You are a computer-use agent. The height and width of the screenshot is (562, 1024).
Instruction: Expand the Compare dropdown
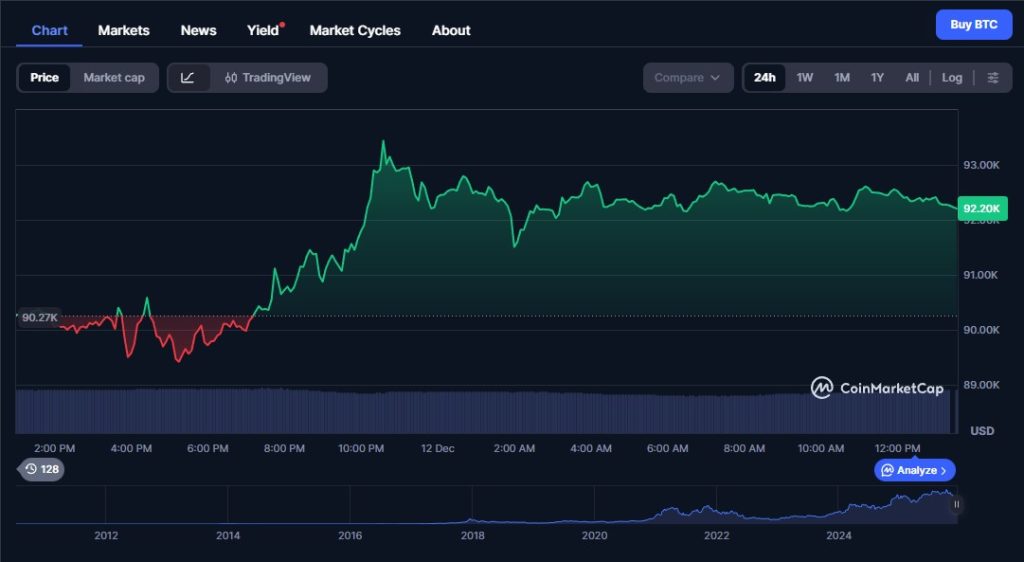pos(688,78)
